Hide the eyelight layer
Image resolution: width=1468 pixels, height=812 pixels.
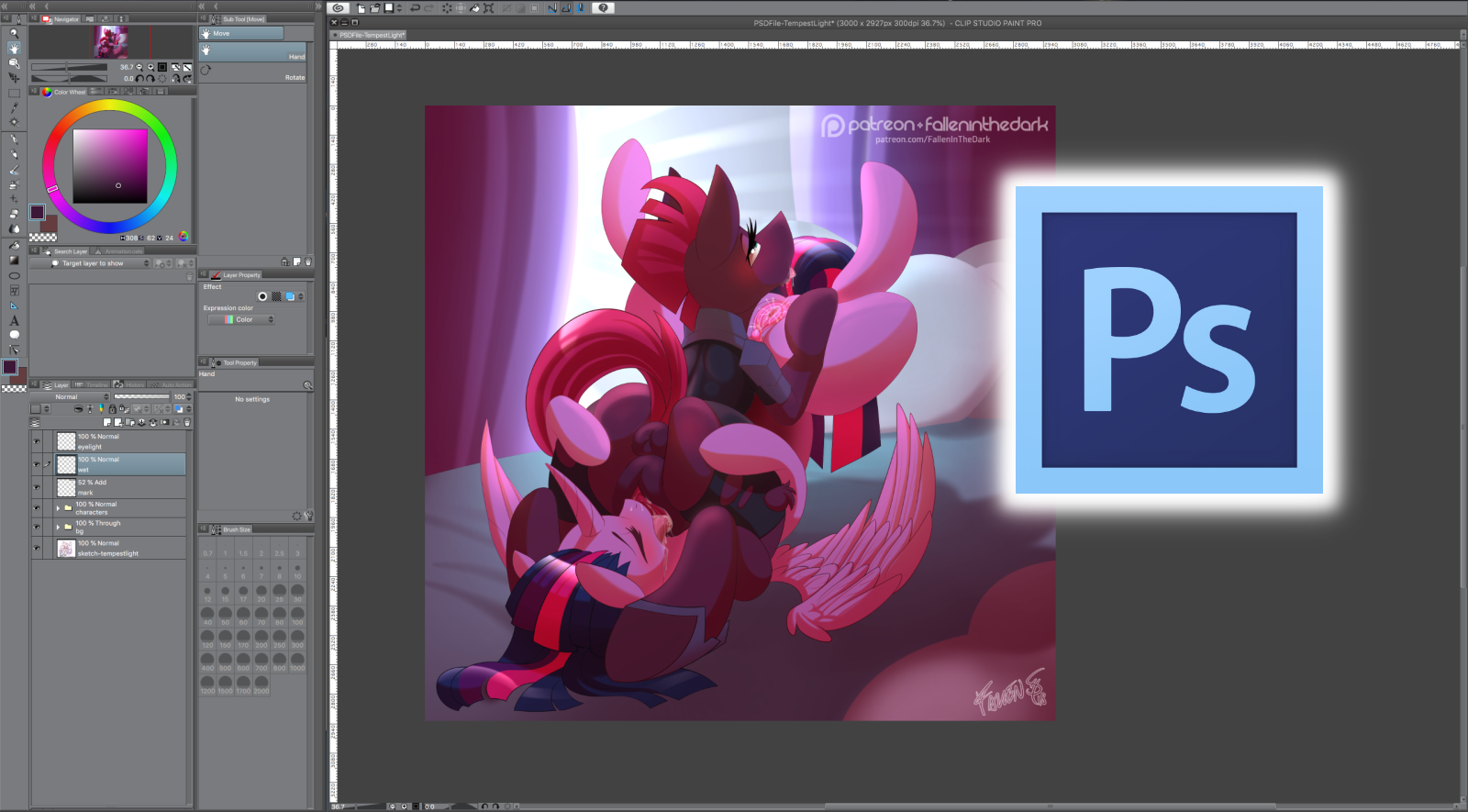(37, 441)
